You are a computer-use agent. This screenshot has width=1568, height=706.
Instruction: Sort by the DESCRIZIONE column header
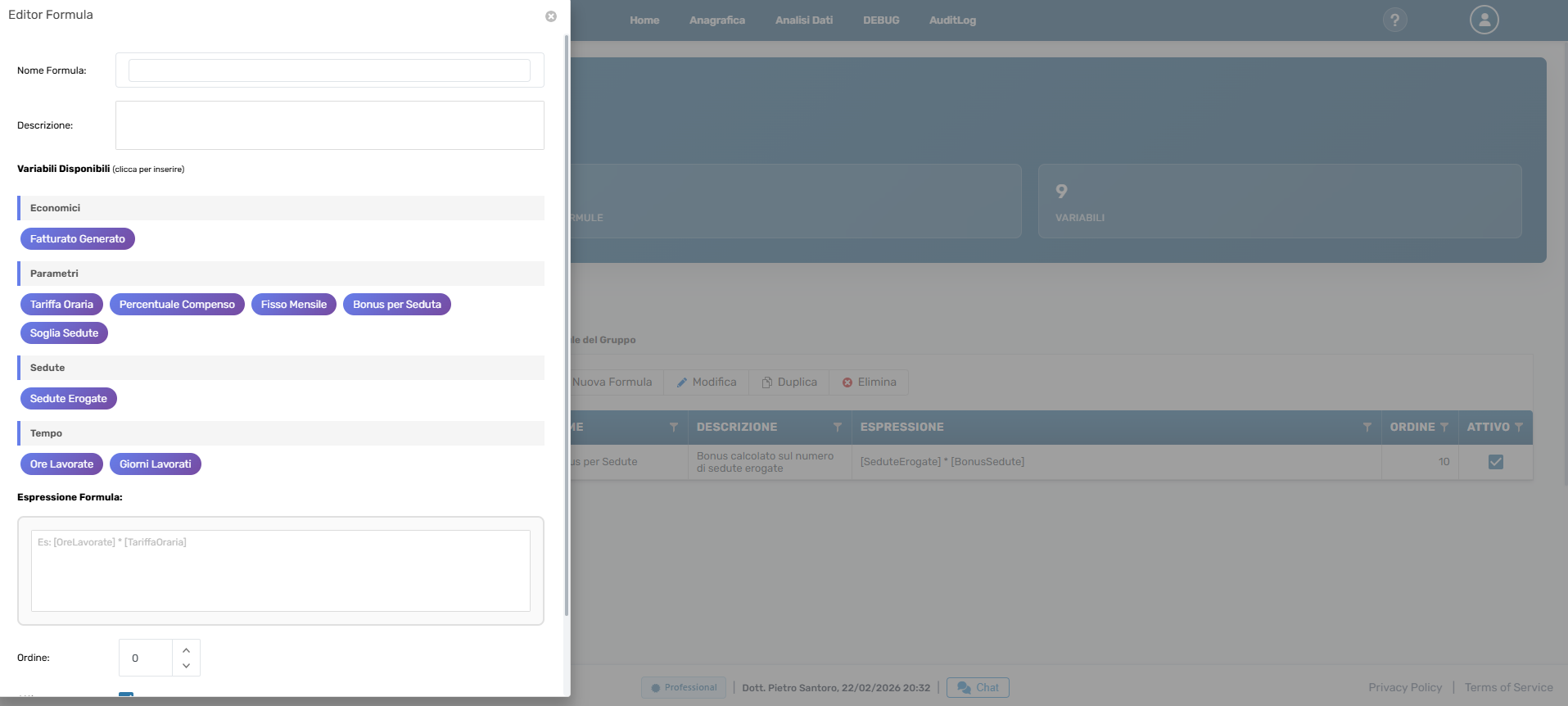(737, 428)
